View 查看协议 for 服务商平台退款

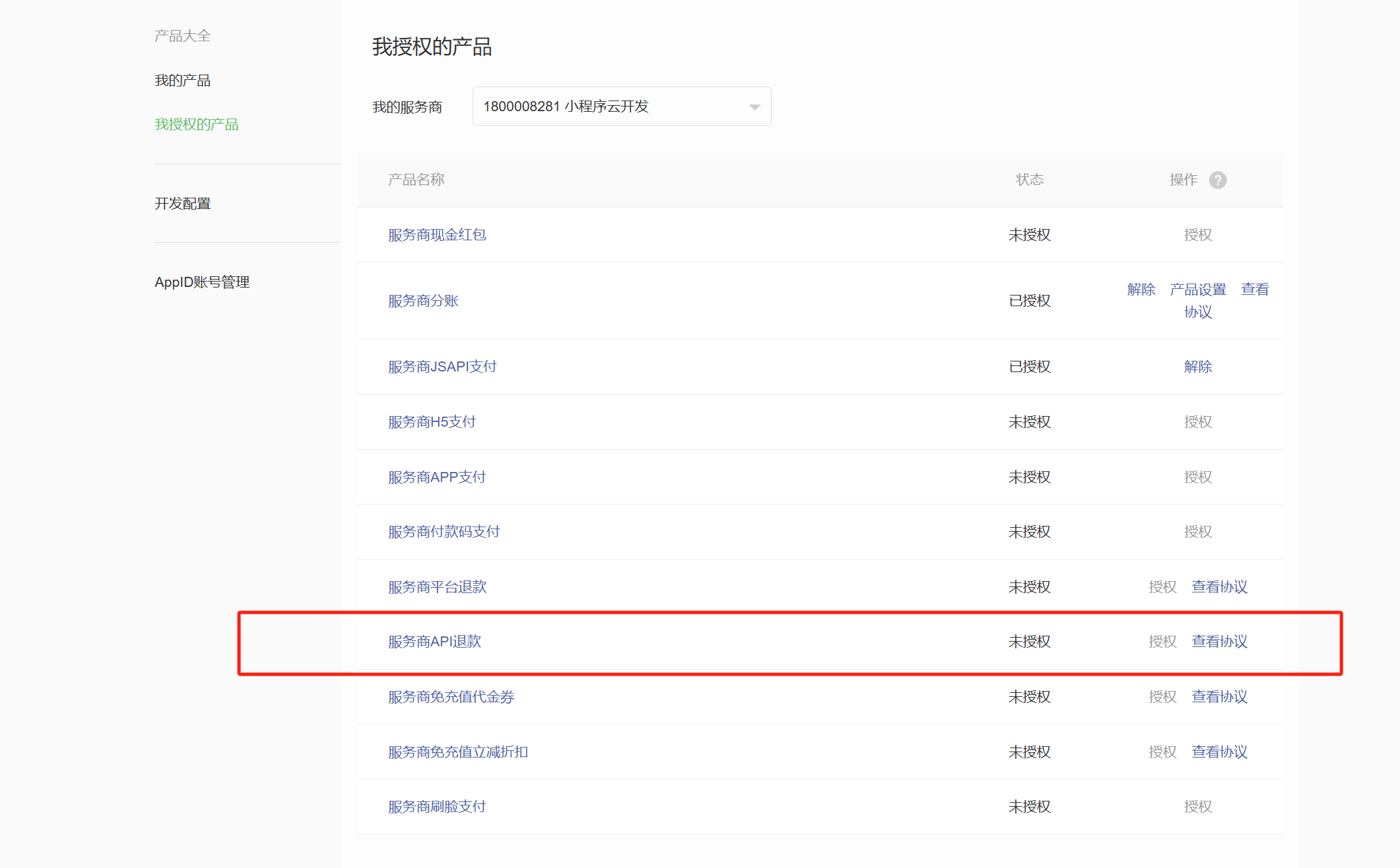[x=1219, y=587]
